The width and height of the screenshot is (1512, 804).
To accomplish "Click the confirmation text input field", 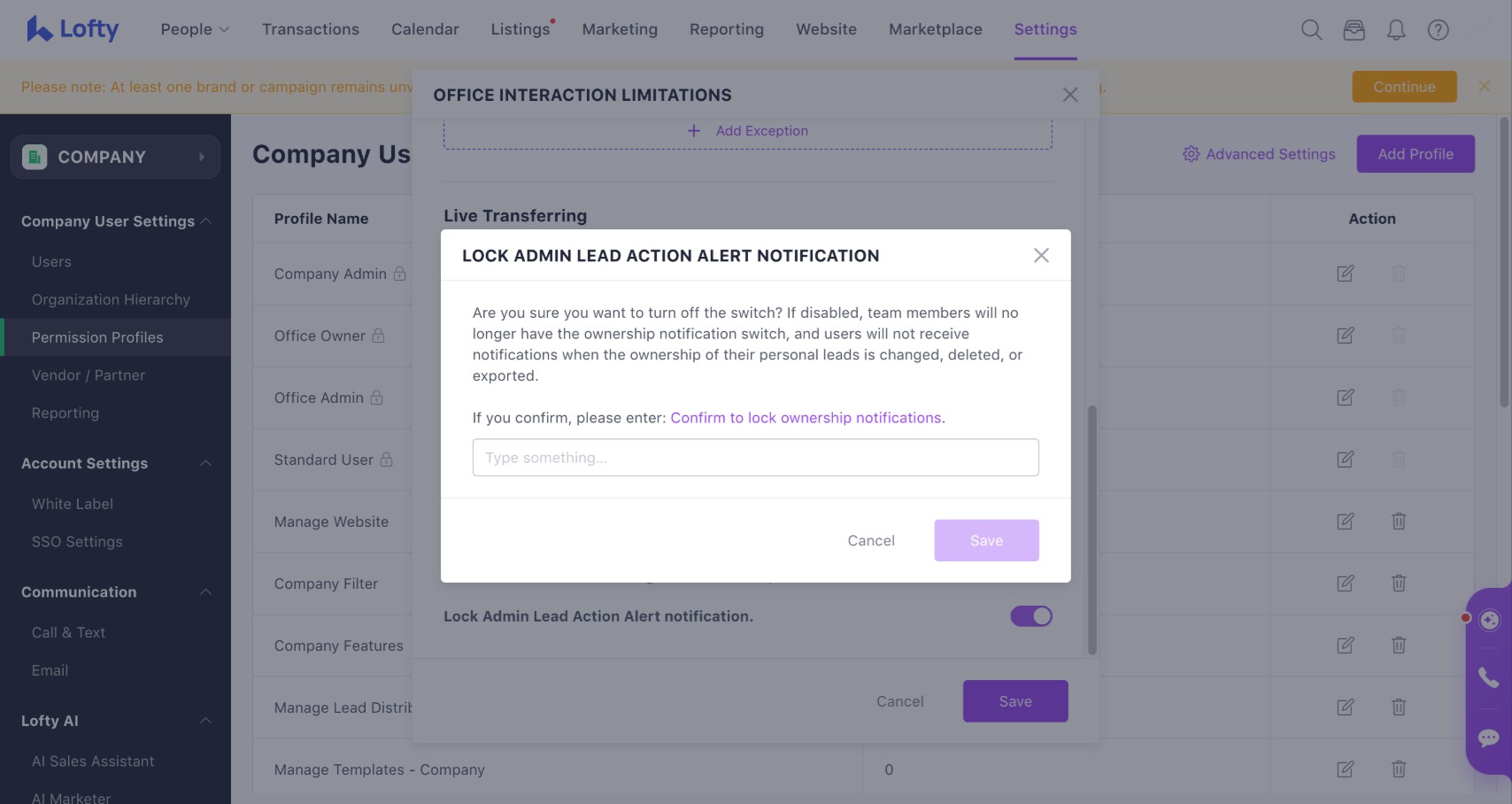I will tap(755, 458).
